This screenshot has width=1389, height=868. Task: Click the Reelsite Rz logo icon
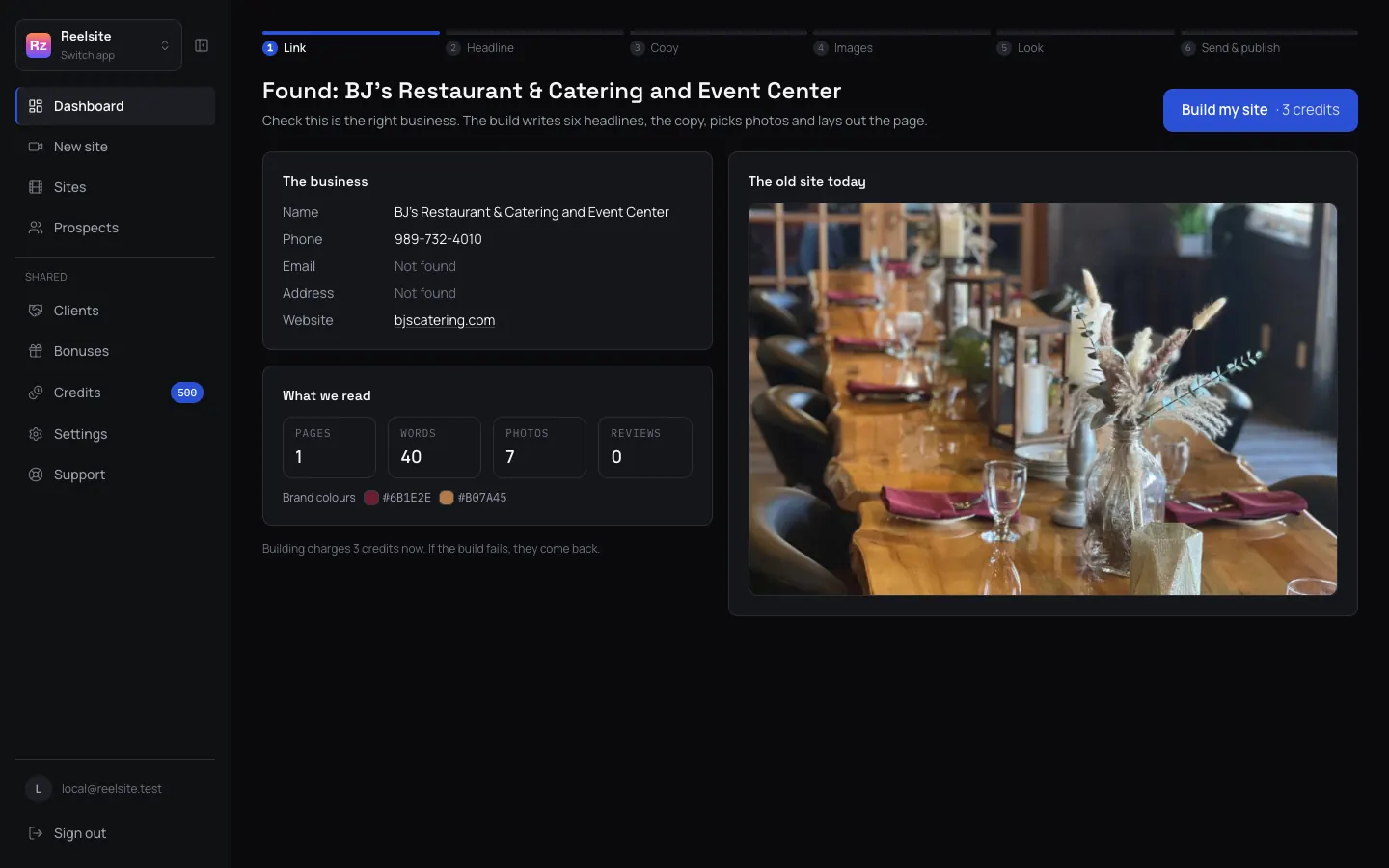(39, 45)
